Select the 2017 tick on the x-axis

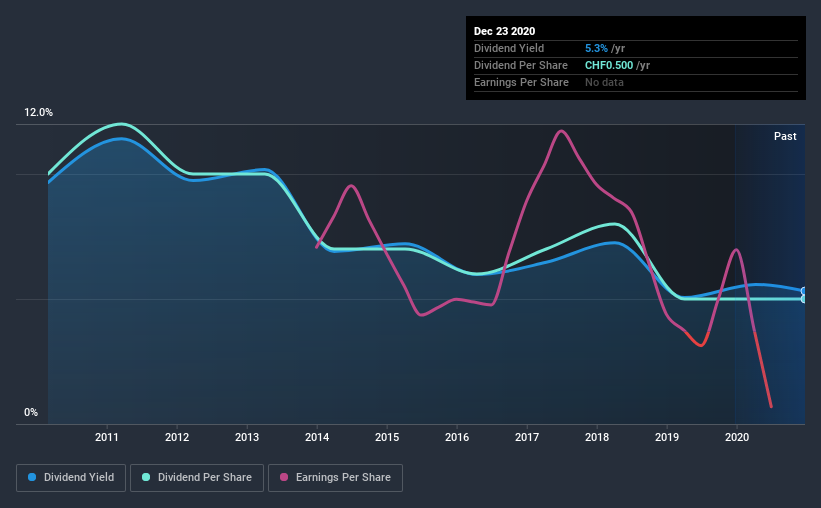click(x=527, y=437)
